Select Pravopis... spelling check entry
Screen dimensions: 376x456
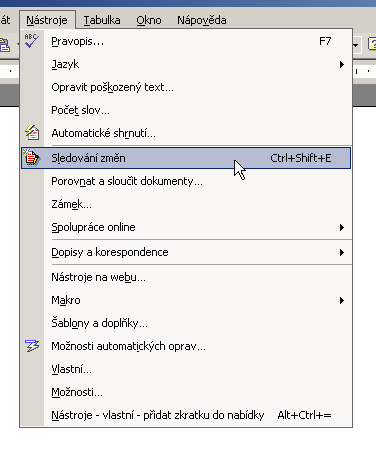(186, 41)
